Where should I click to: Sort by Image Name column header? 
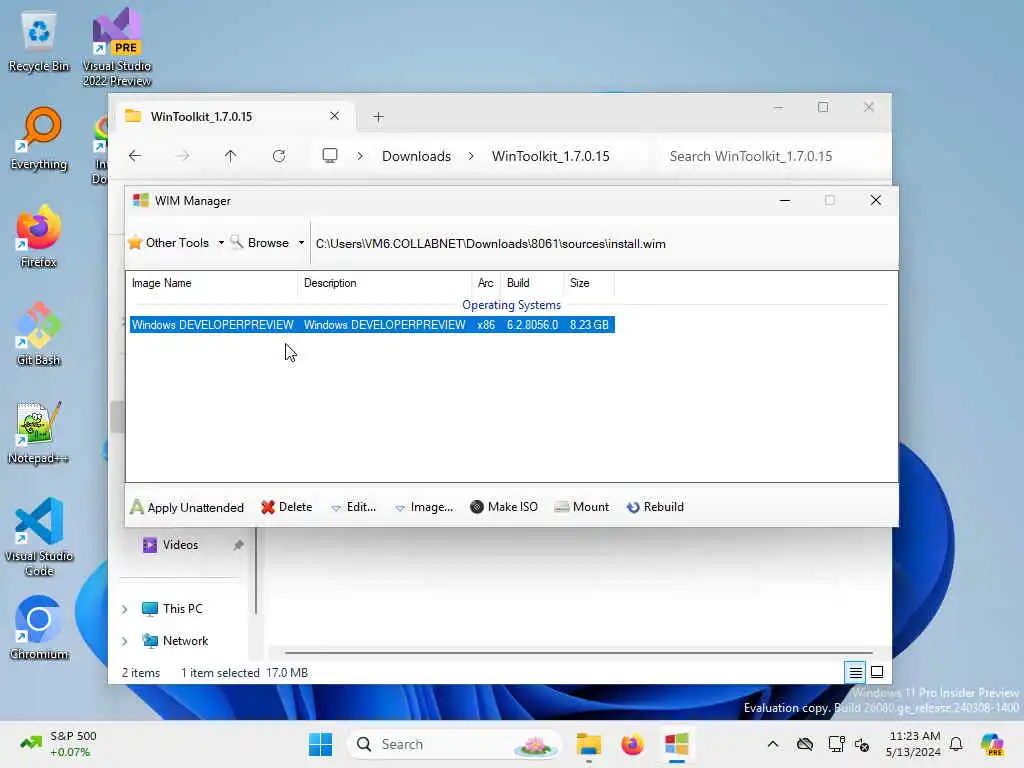pos(212,283)
